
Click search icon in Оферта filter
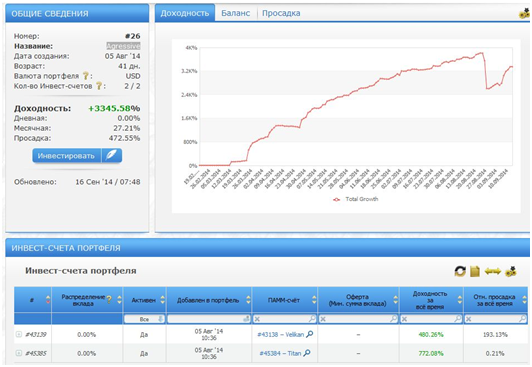point(393,318)
